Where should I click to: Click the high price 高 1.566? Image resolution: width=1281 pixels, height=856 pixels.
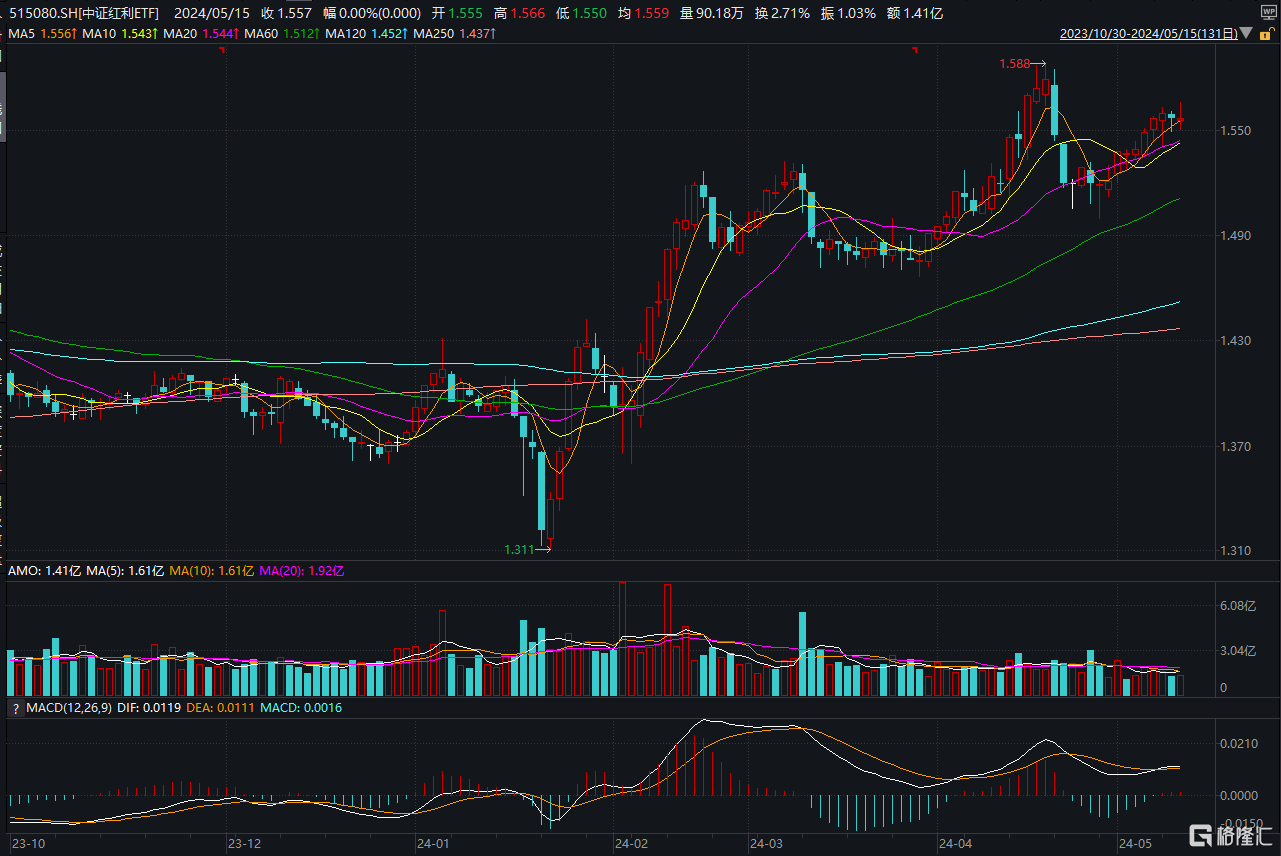click(520, 13)
